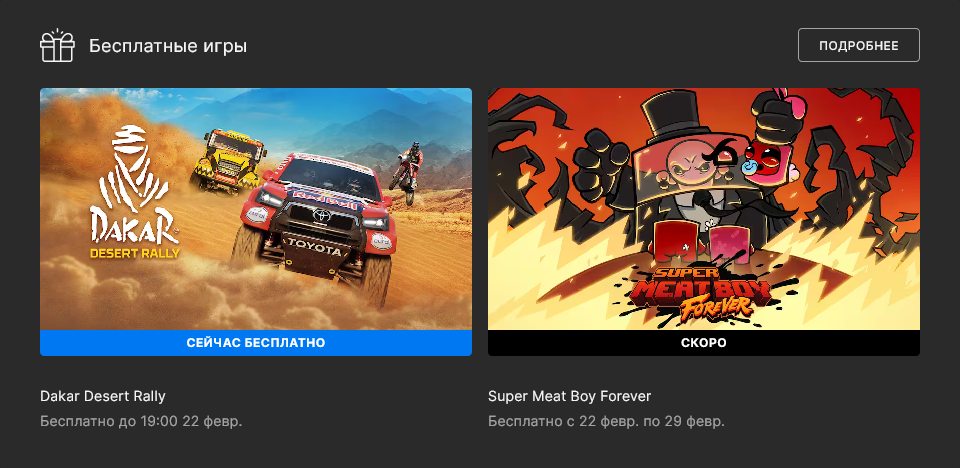The image size is (960, 468).
Task: Click the yellow truck in Dakar artwork
Action: coord(228,160)
